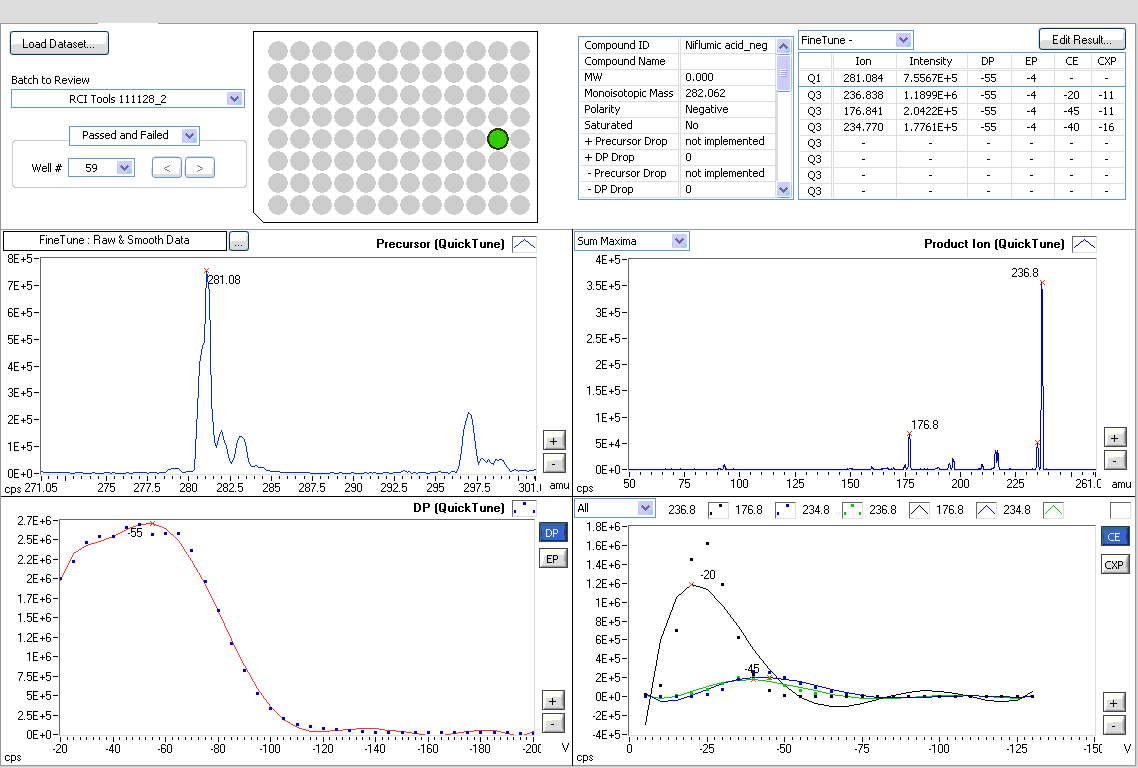Click the DP (QuickTune) dotted legend icon

pyautogui.click(x=524, y=508)
